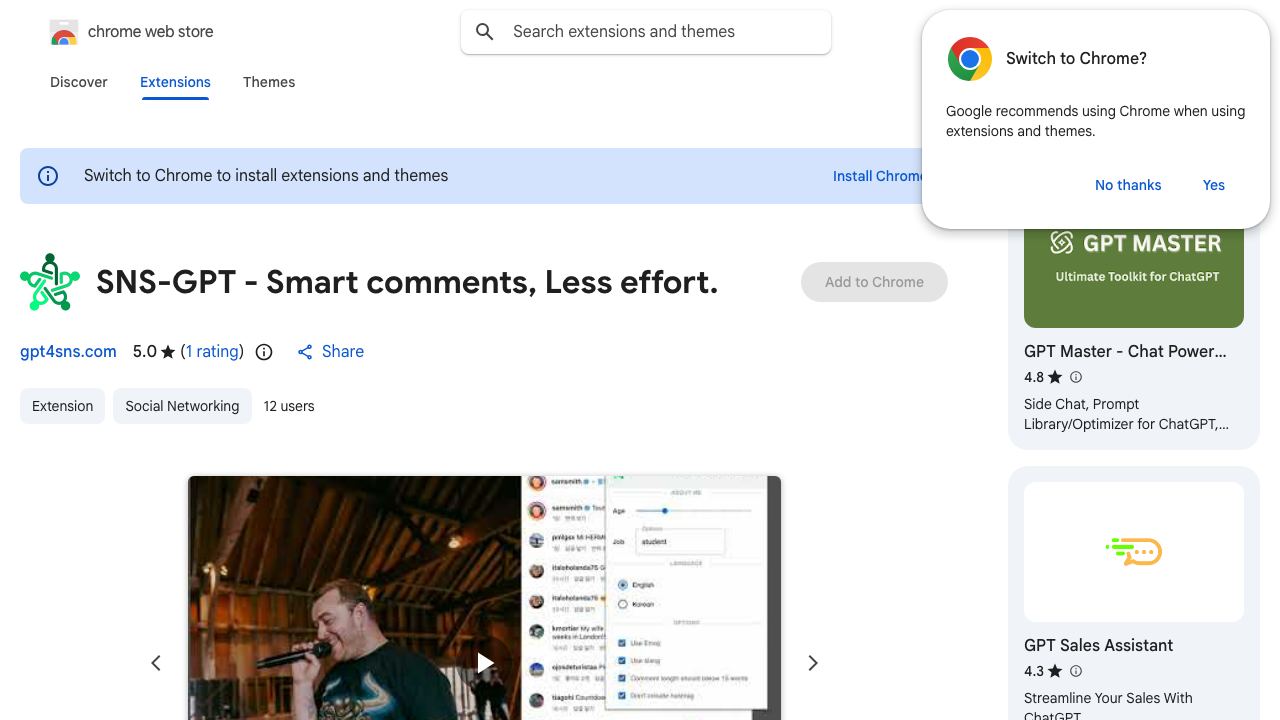Viewport: 1280px width, 720px height.
Task: Open the GPT Sales Assistant title
Action: point(1098,645)
